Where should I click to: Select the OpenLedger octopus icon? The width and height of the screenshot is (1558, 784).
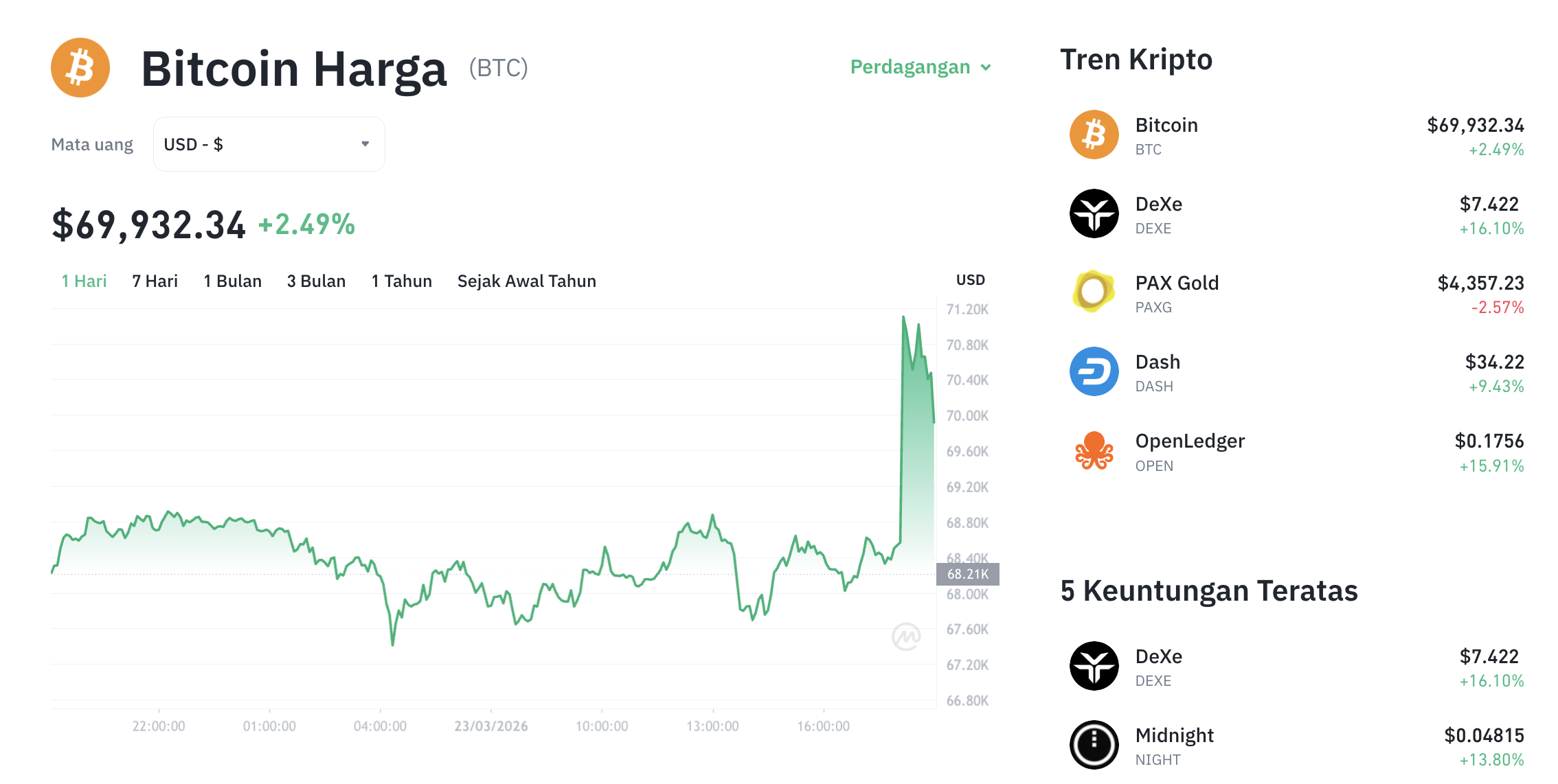1094,451
